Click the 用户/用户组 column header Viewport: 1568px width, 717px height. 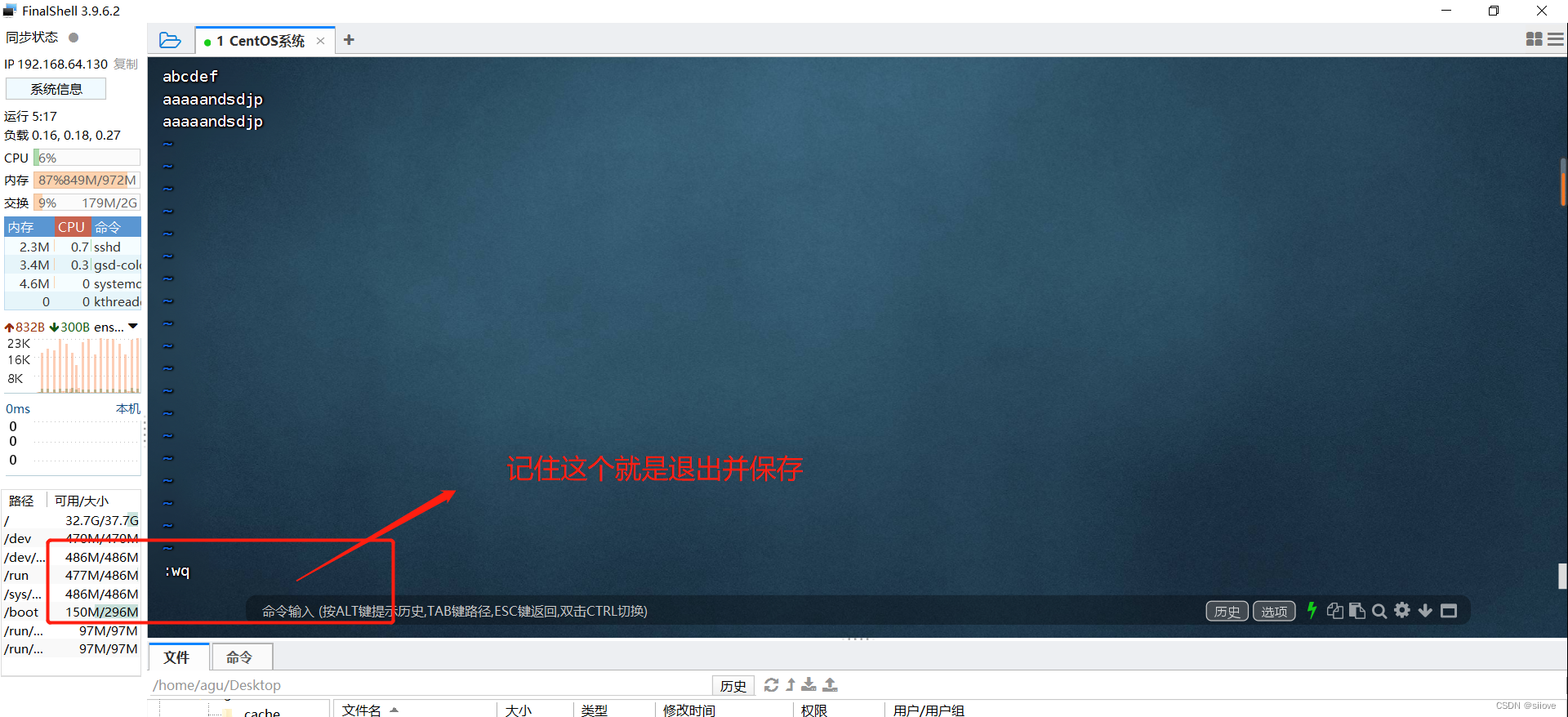click(x=929, y=710)
